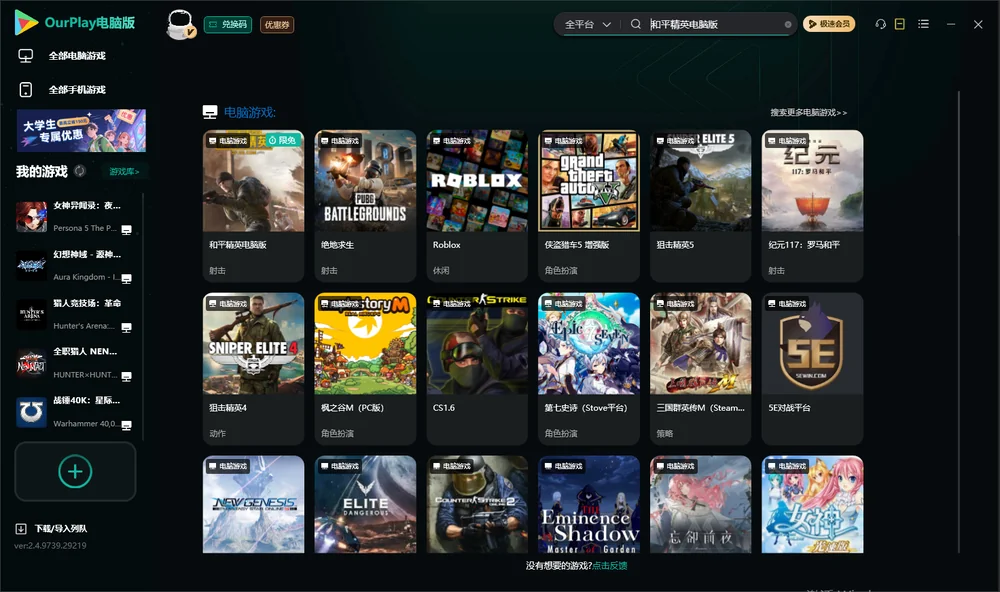Expand the 全平台 platform dropdown
Image resolution: width=1000 pixels, height=592 pixels.
pyautogui.click(x=587, y=24)
